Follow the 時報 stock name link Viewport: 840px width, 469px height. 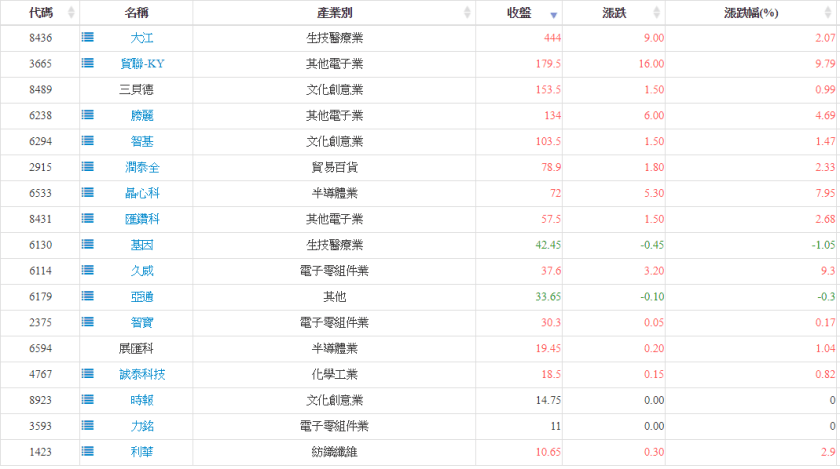(142, 401)
